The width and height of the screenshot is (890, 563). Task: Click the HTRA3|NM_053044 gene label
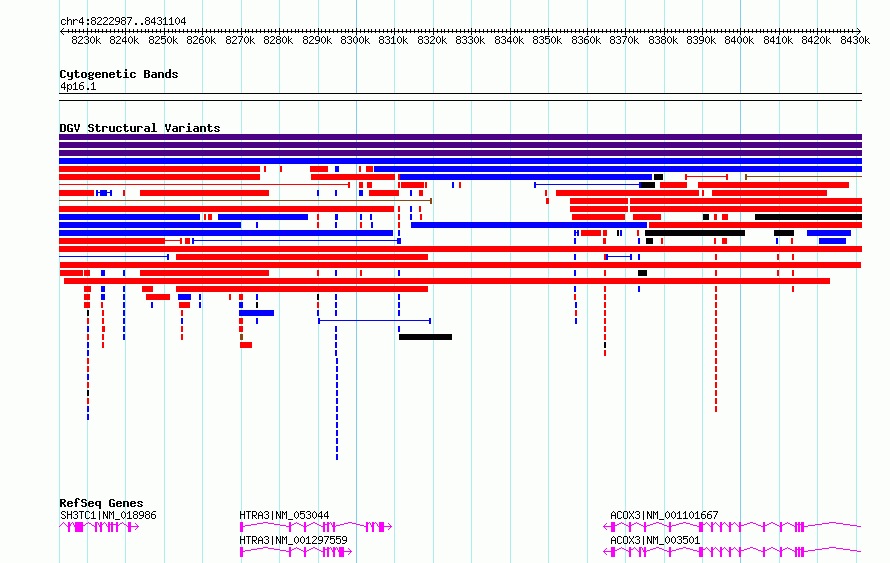[x=284, y=515]
